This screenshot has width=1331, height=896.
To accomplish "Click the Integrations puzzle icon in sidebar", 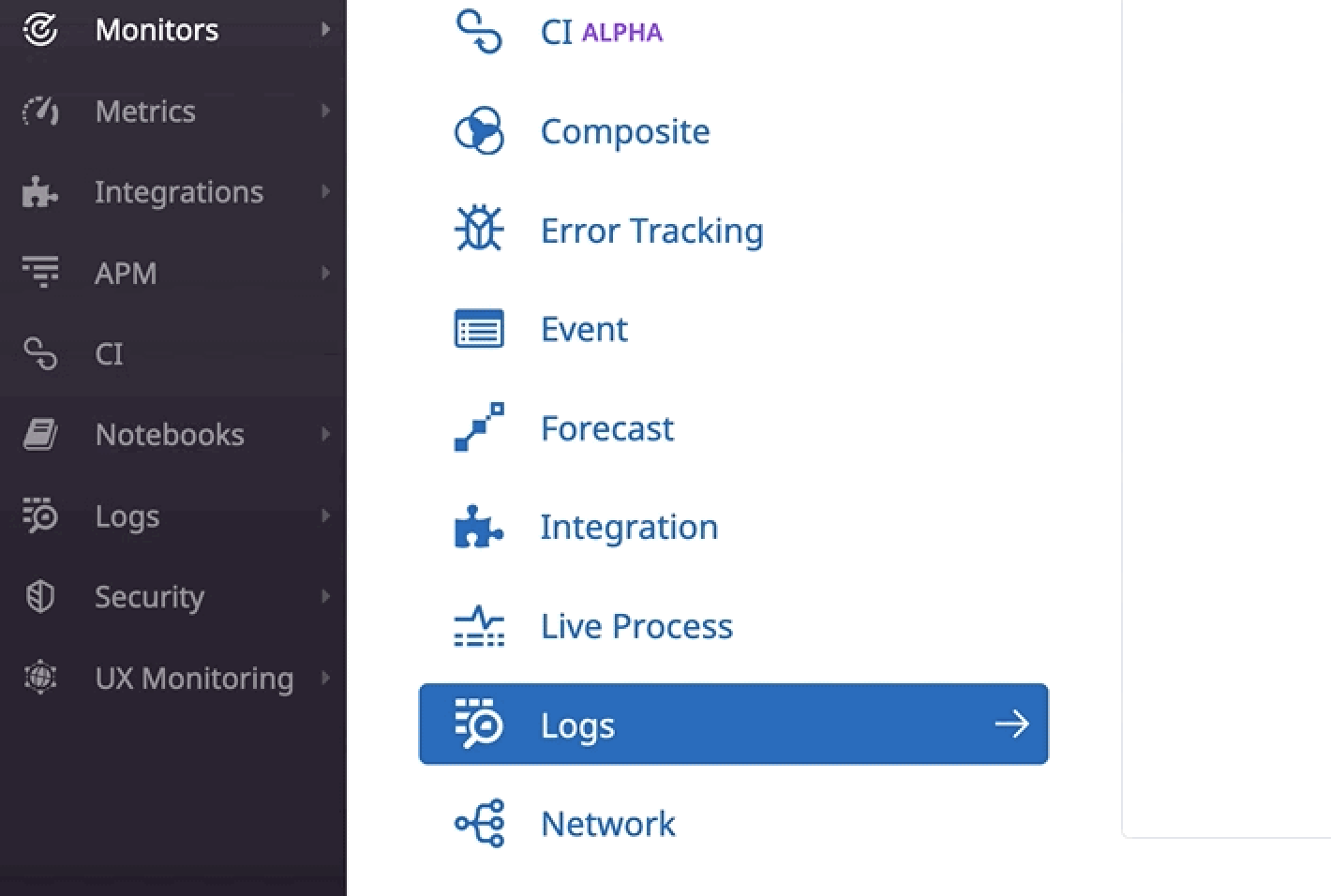I will (x=39, y=191).
